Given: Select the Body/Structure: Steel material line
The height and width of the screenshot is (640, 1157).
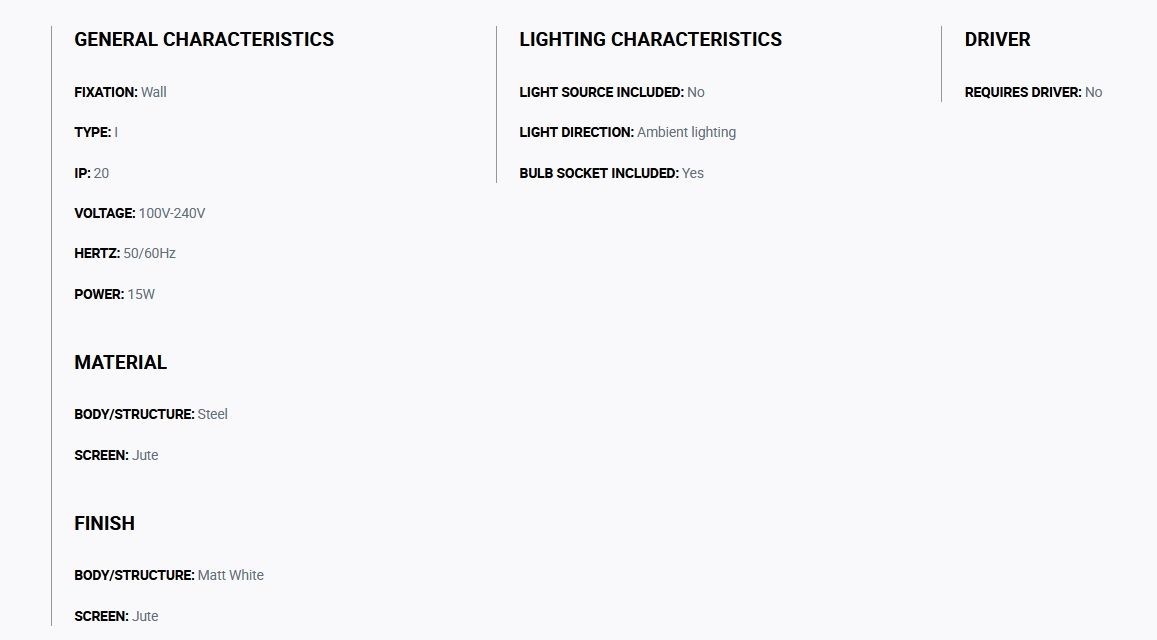Looking at the screenshot, I should pos(151,415).
